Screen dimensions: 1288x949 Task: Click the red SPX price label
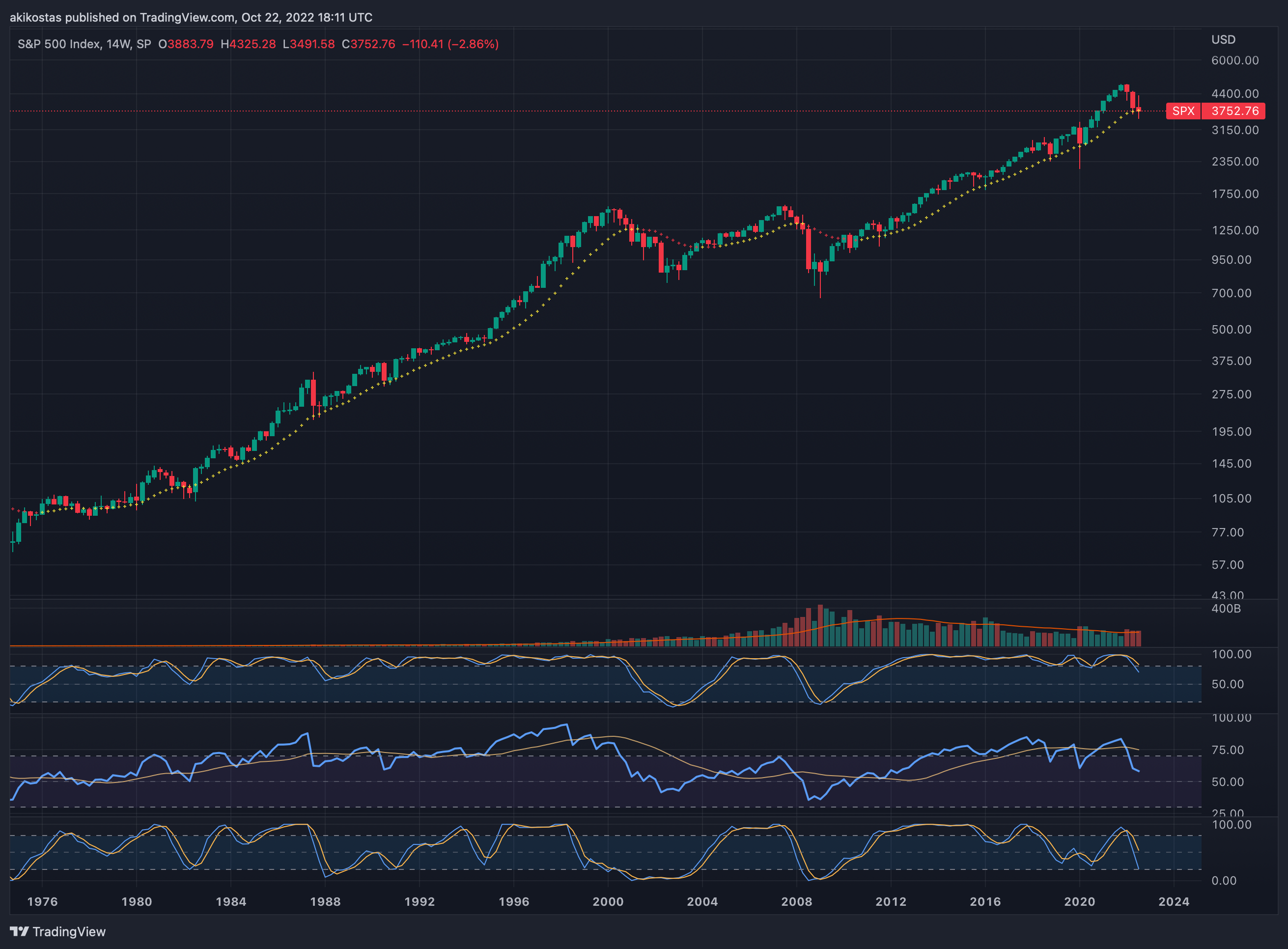tap(1183, 111)
